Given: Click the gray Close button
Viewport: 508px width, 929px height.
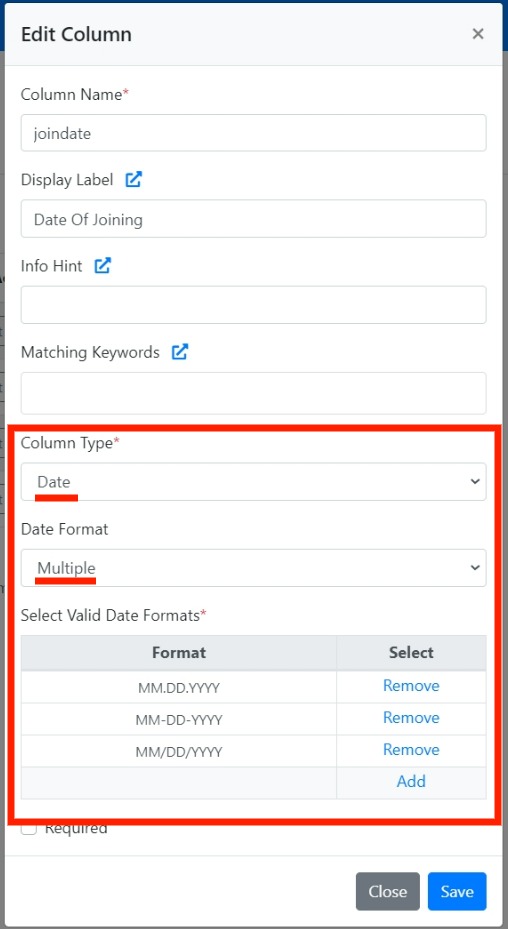Looking at the screenshot, I should 388,891.
